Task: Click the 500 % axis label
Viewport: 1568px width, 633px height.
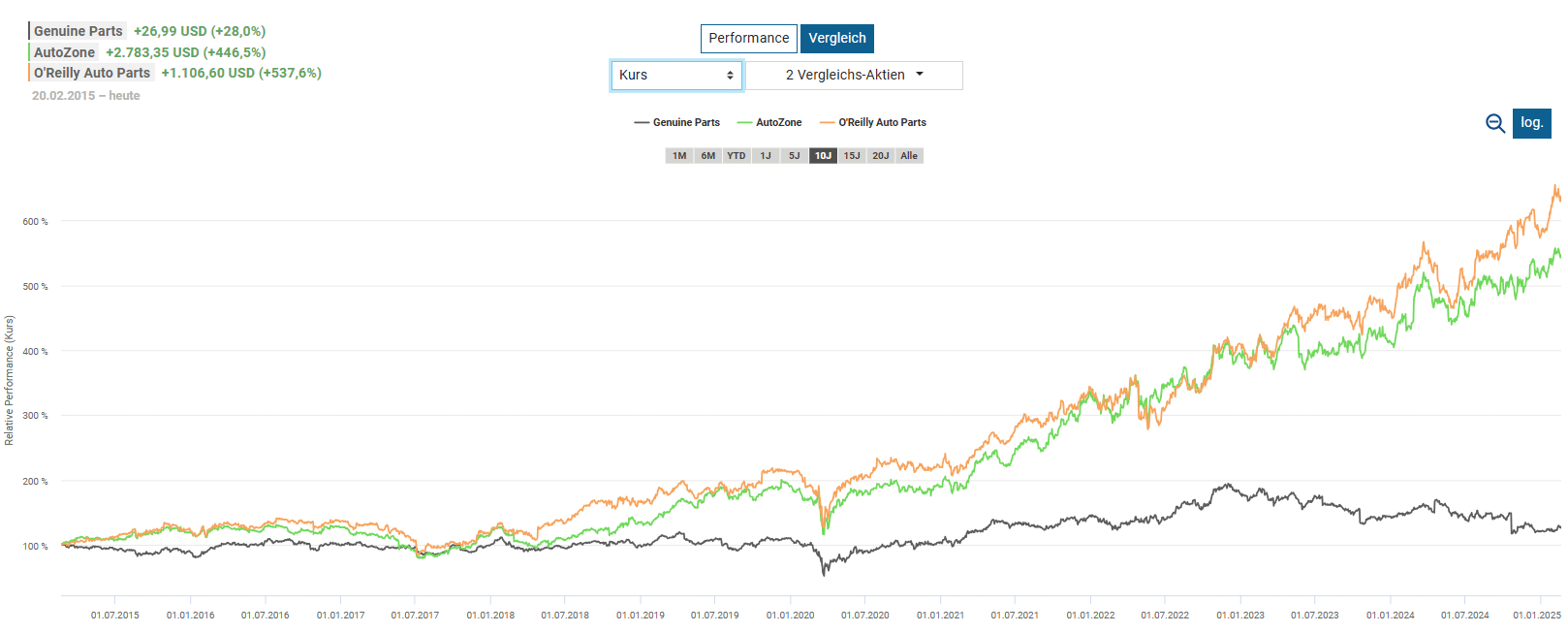Action: [x=36, y=287]
